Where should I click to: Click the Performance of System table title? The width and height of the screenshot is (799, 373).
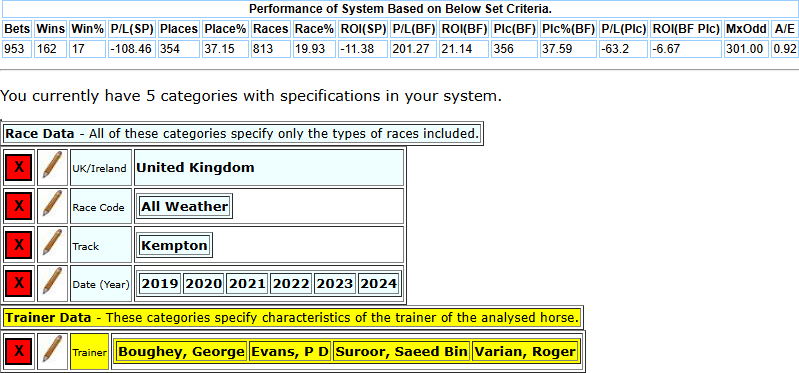pyautogui.click(x=401, y=9)
